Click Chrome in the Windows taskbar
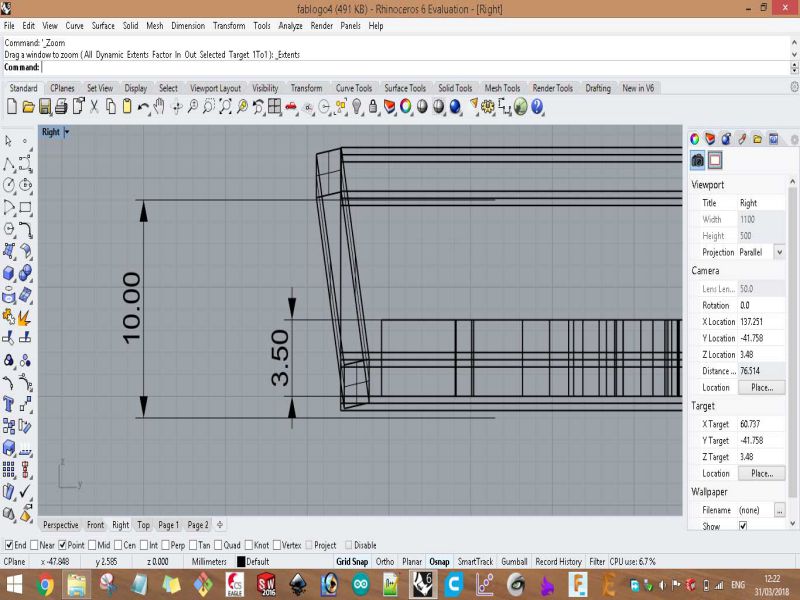 coord(45,584)
